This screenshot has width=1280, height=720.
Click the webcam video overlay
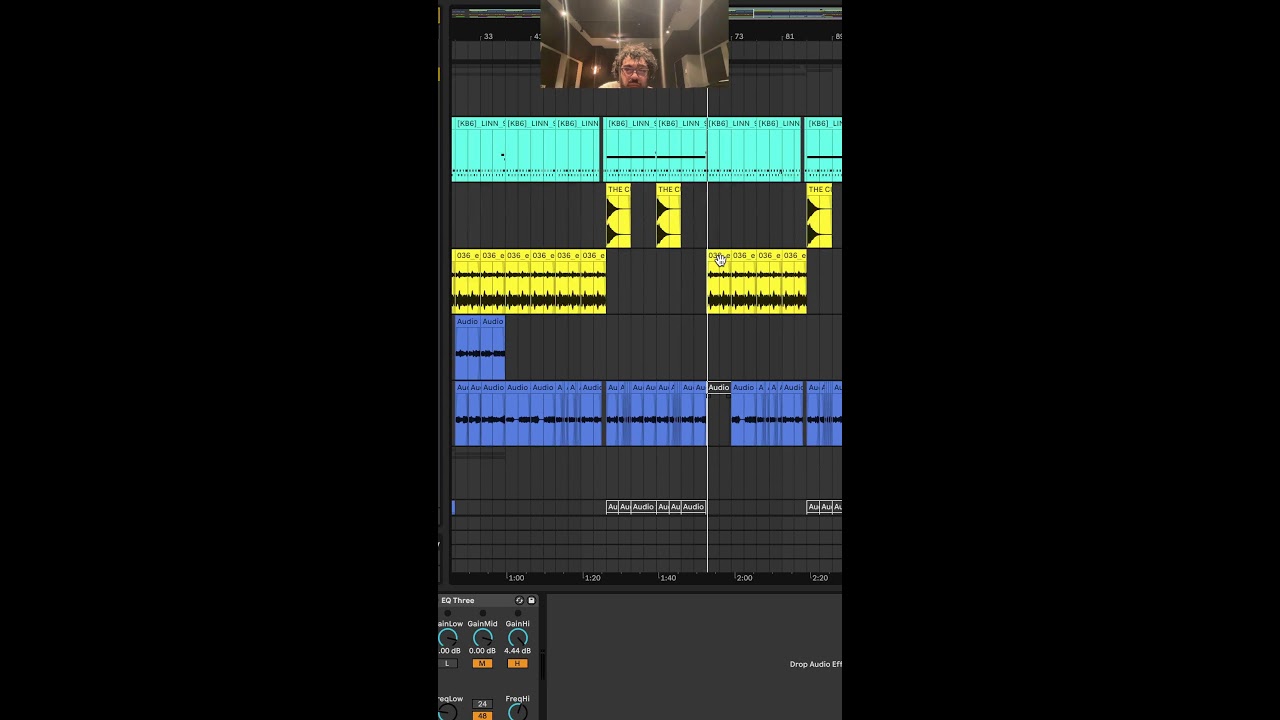634,44
